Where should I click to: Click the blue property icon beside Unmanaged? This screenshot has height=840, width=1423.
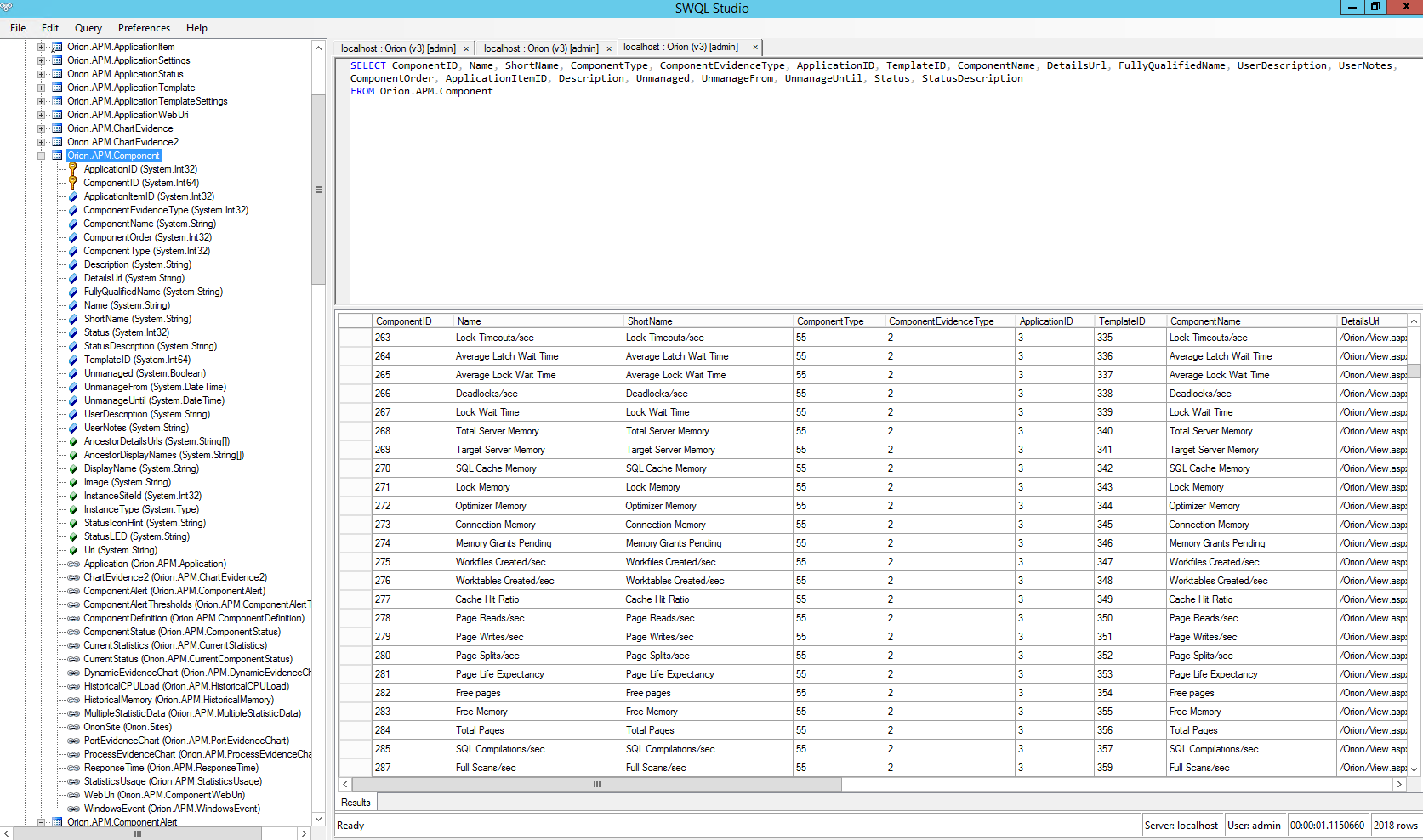(x=73, y=373)
